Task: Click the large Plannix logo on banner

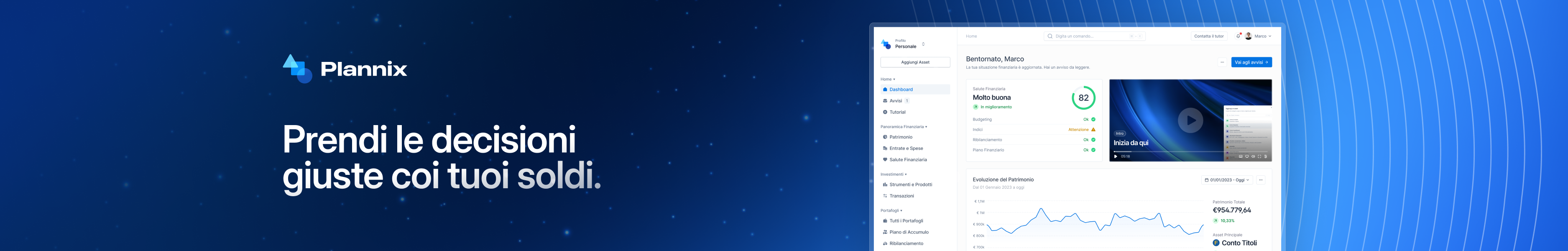Action: coord(345,69)
